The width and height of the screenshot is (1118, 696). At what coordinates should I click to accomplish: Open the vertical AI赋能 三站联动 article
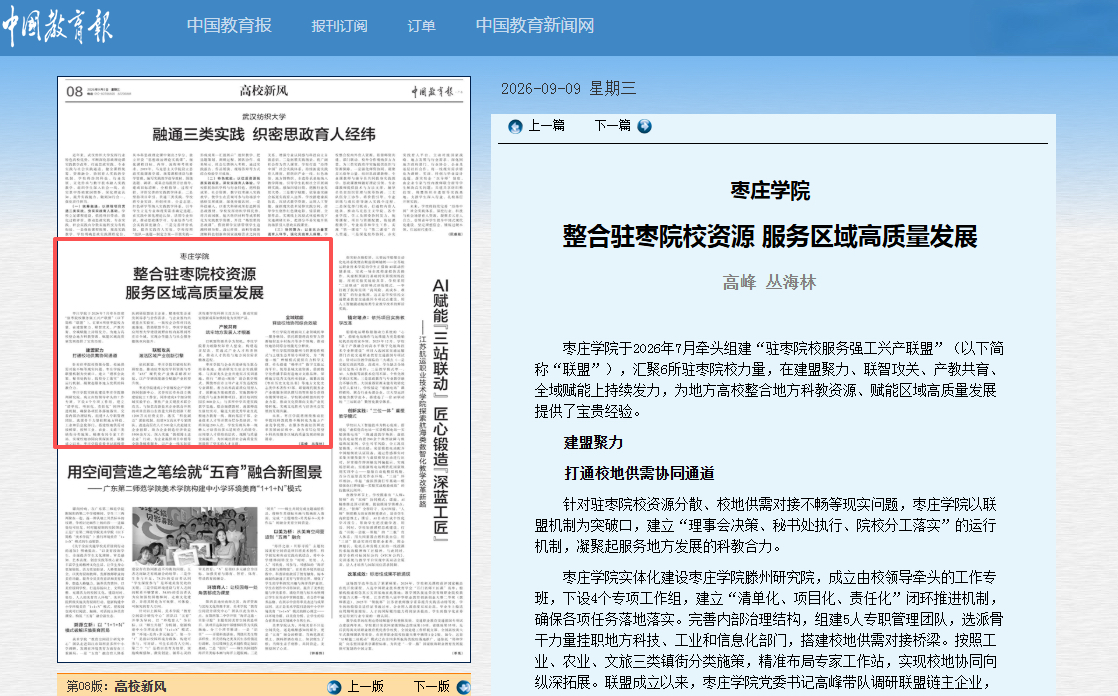click(x=441, y=408)
